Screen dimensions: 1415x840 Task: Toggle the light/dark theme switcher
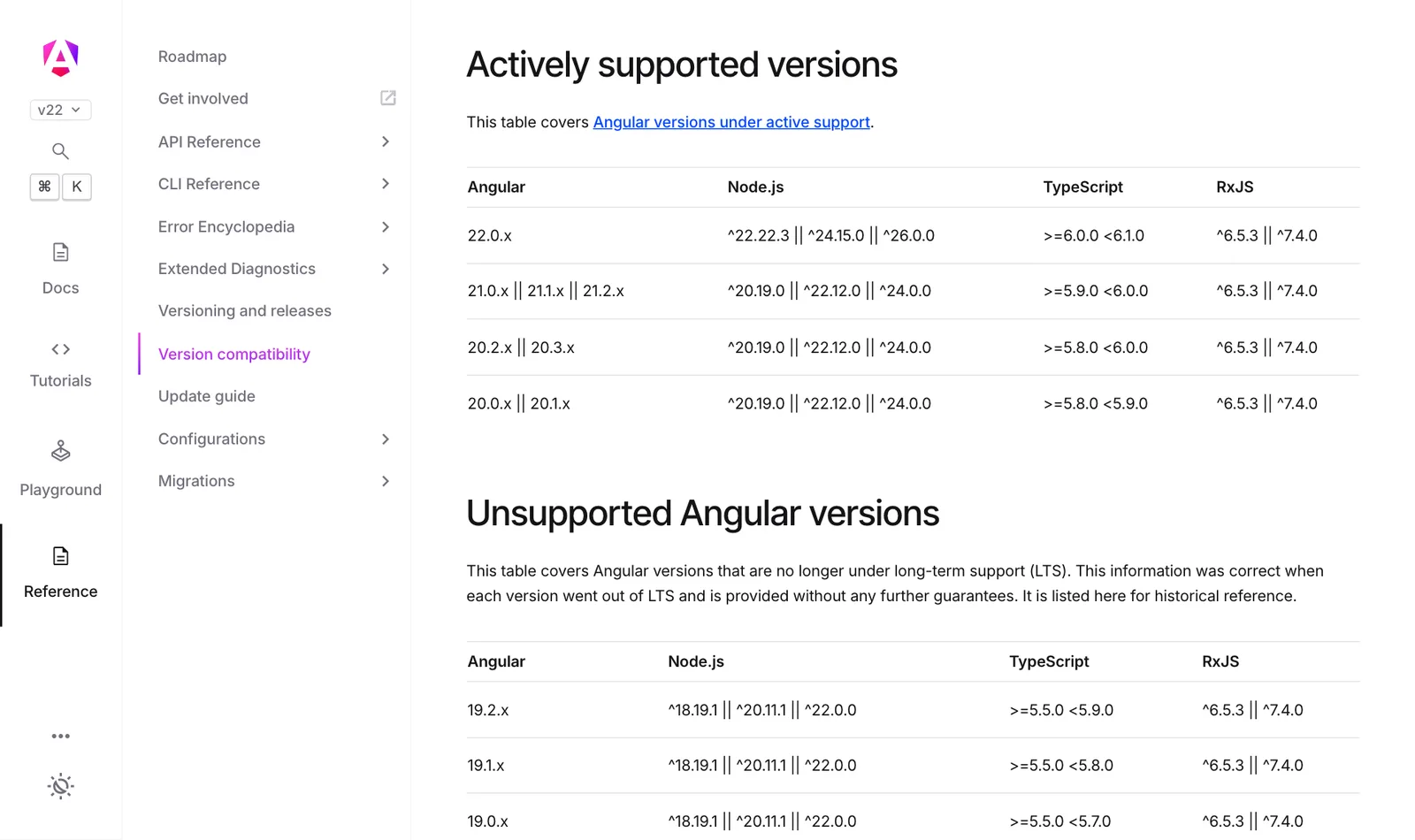click(x=60, y=786)
